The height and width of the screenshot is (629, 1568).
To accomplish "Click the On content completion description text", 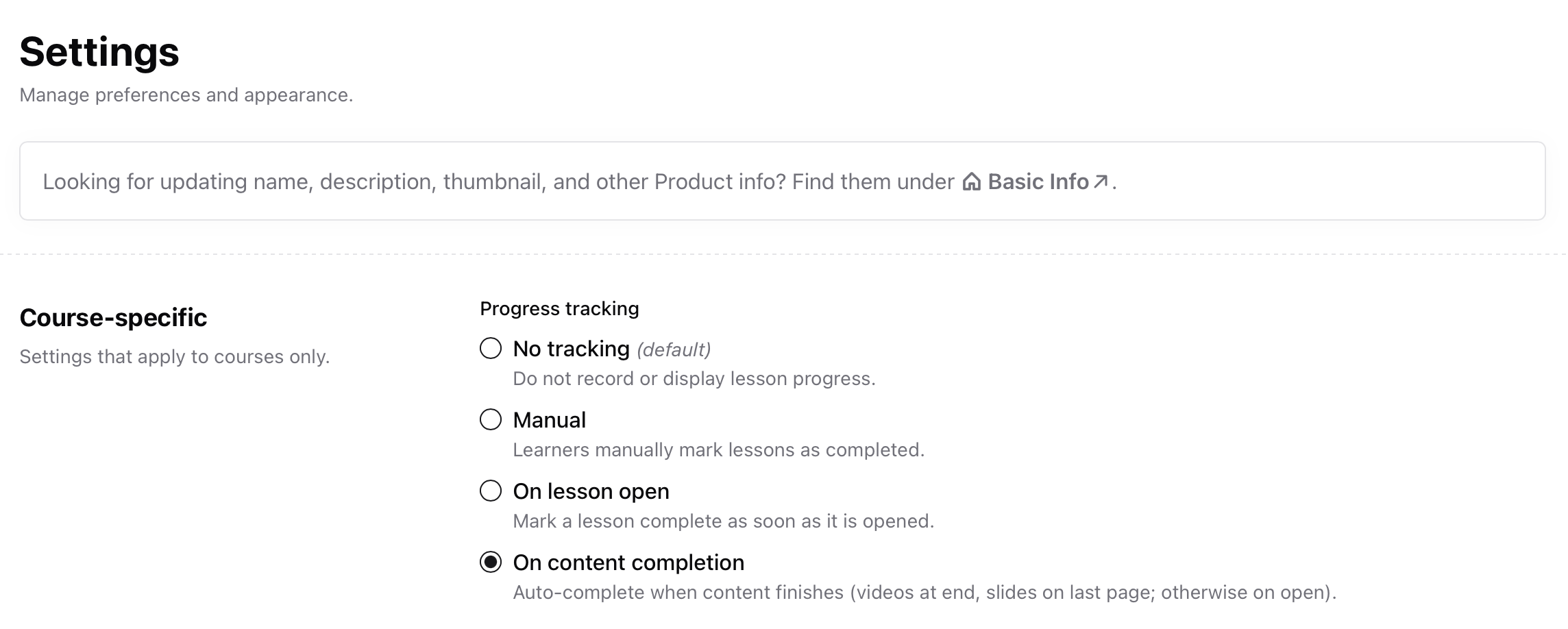I will coord(924,592).
